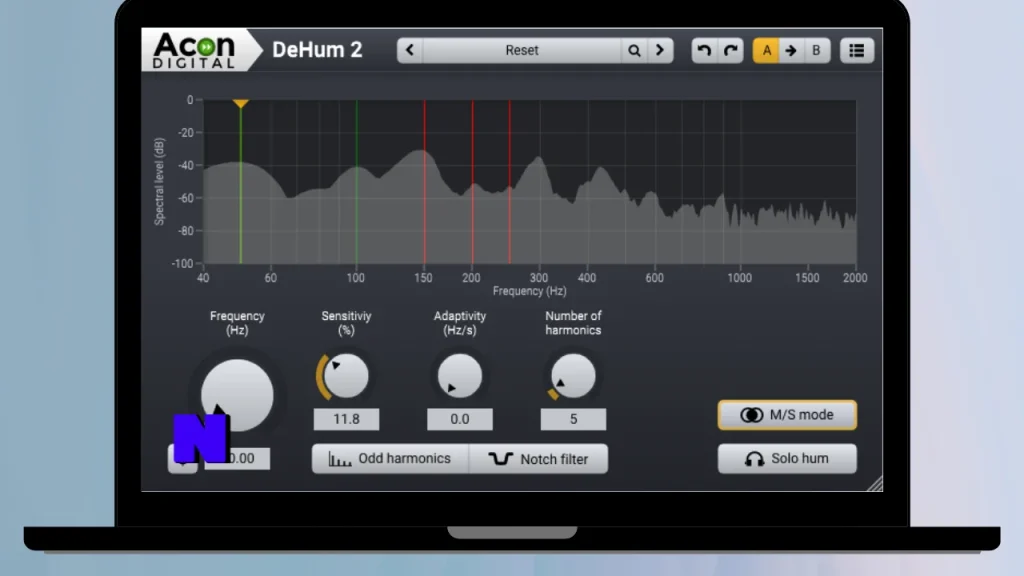Viewport: 1024px width, 576px height.
Task: Edit the Adaptivity value 0.0
Action: [460, 419]
